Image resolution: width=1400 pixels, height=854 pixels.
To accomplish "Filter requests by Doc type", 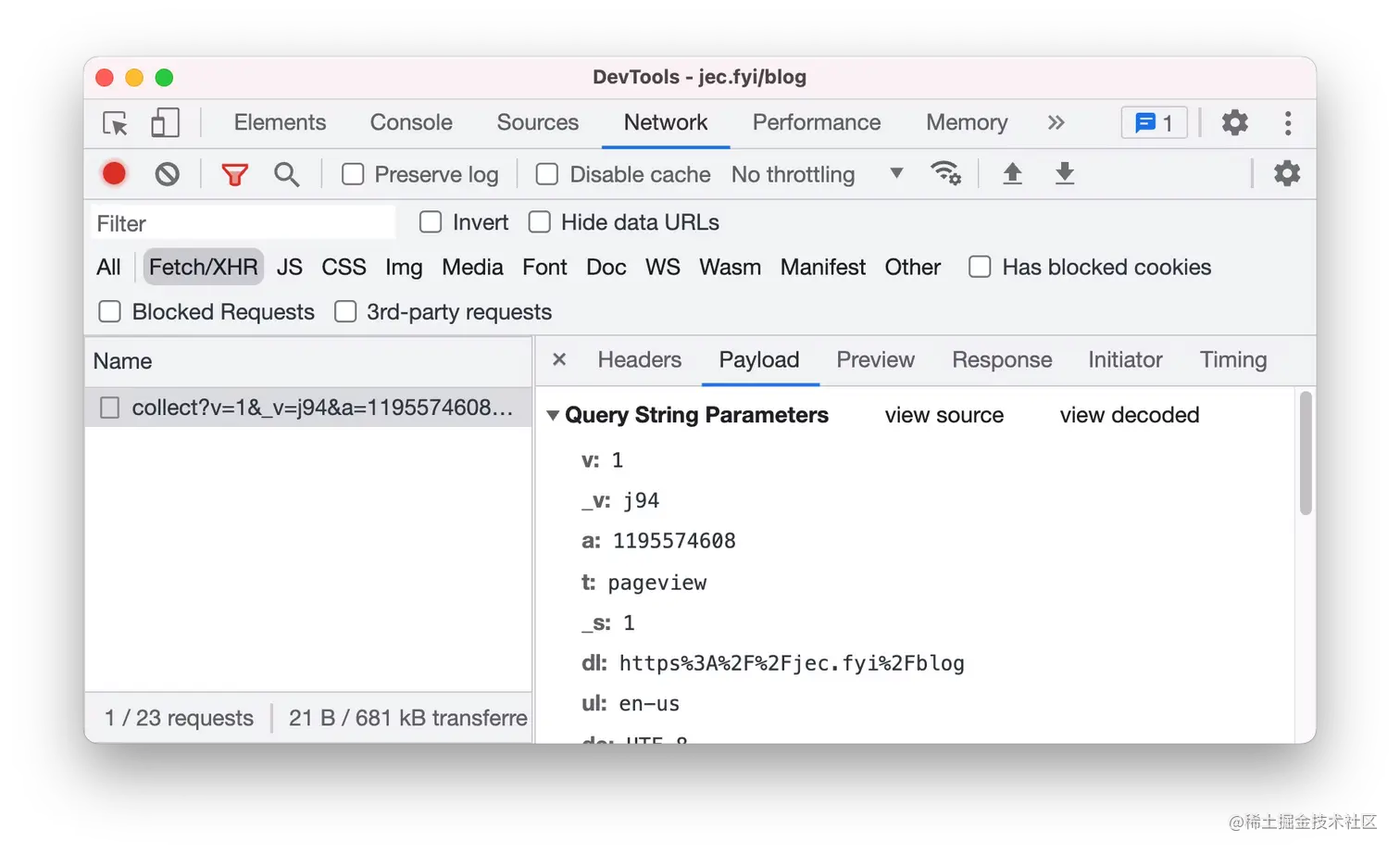I will tap(606, 267).
